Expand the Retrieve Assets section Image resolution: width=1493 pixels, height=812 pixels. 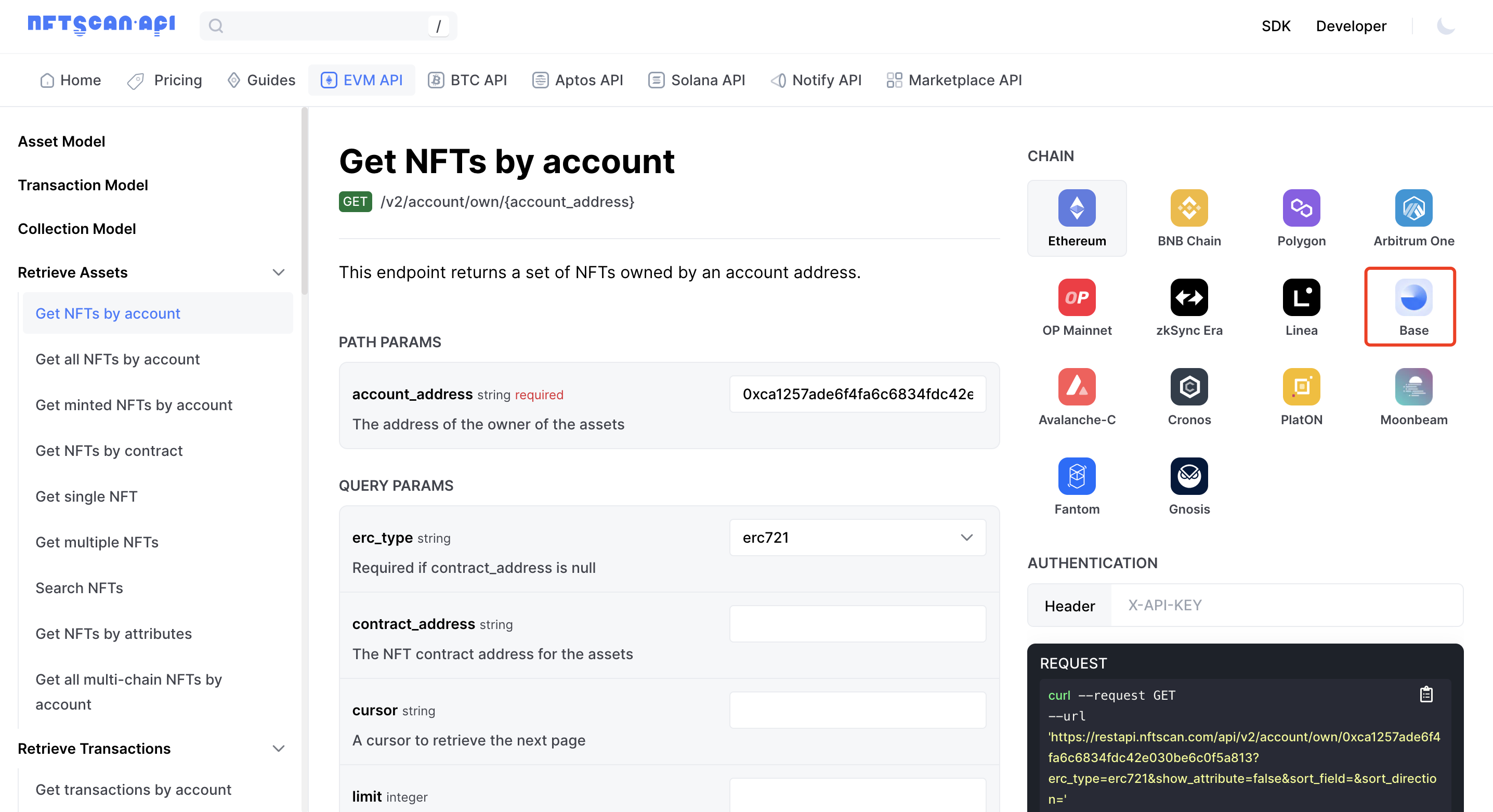pos(278,272)
